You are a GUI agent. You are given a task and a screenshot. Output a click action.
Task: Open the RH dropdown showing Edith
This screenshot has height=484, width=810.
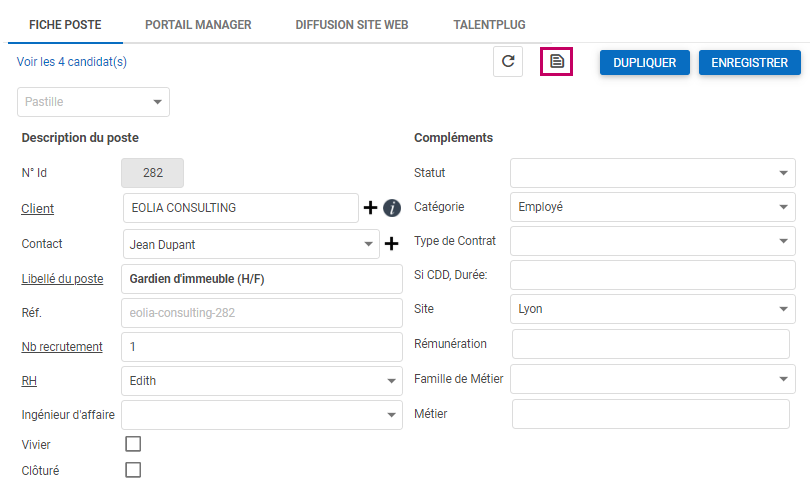pos(261,381)
